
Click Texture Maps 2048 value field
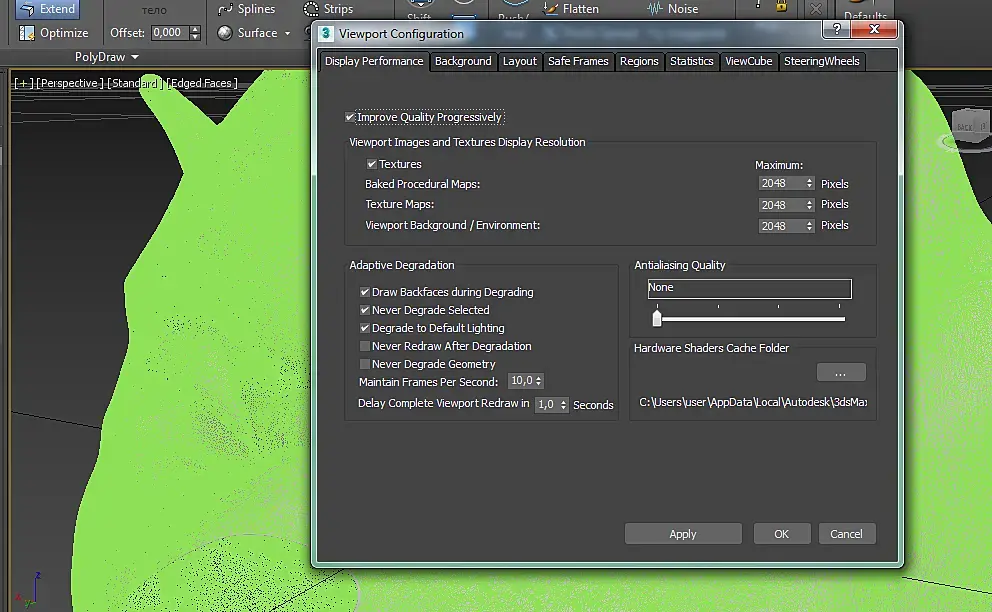(x=781, y=205)
